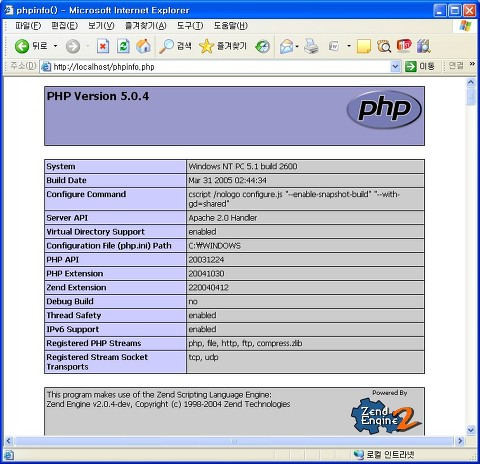Click the Research magnifier toolbar icon
The image size is (480, 464).
(x=384, y=46)
